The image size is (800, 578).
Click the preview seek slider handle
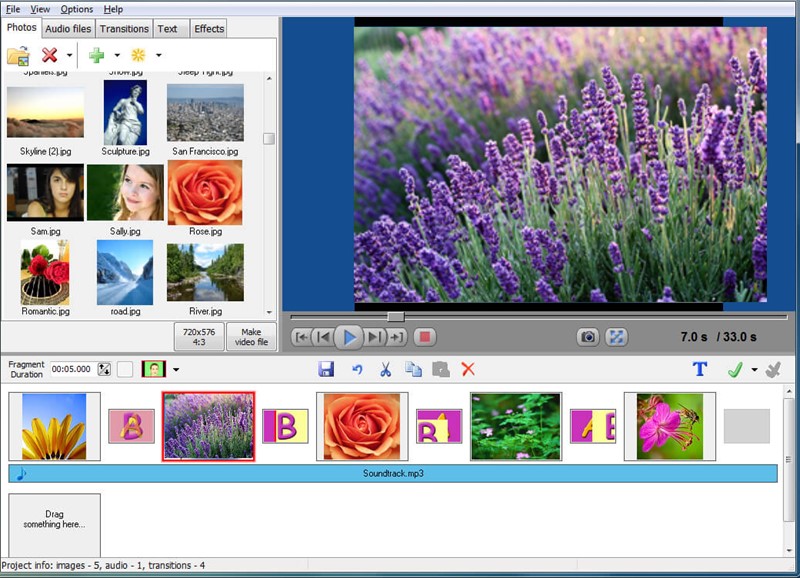pyautogui.click(x=395, y=317)
